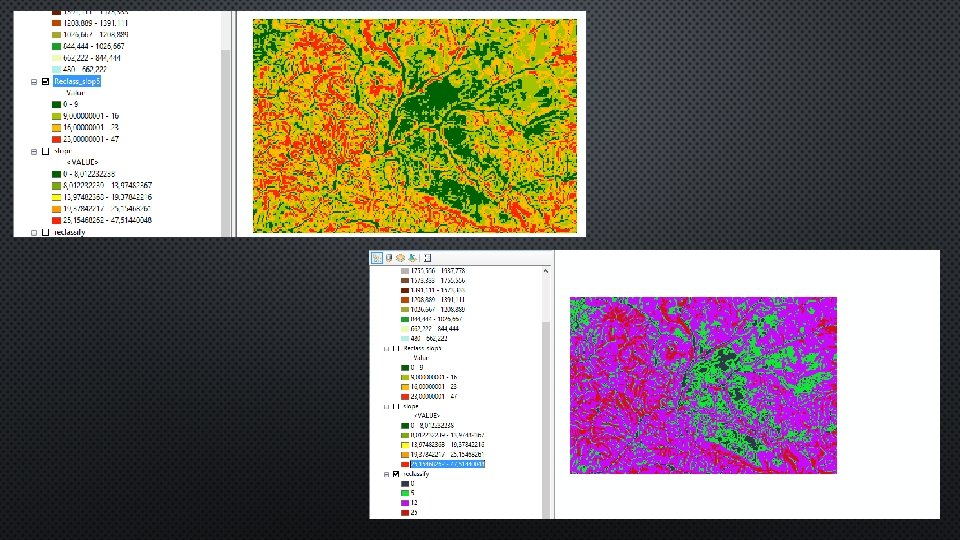Select List By Visibility icon in lower panel

pyautogui.click(x=400, y=258)
